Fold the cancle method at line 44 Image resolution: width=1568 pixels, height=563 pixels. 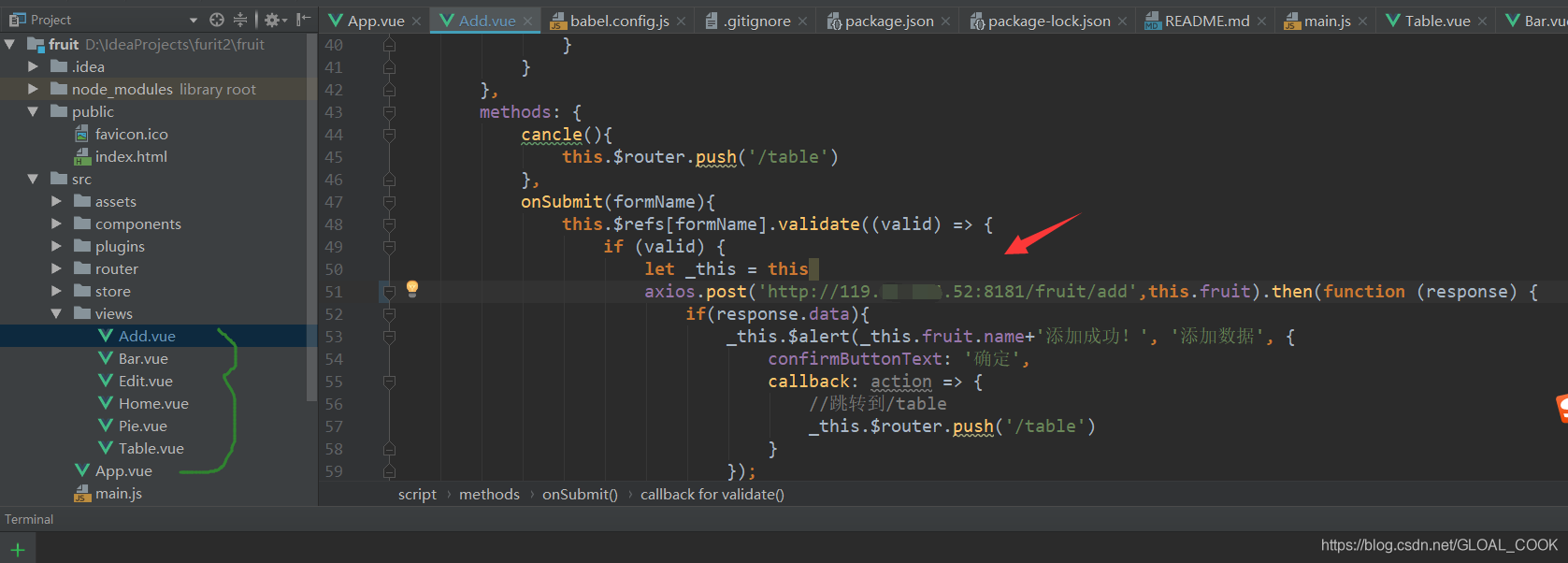tap(389, 135)
